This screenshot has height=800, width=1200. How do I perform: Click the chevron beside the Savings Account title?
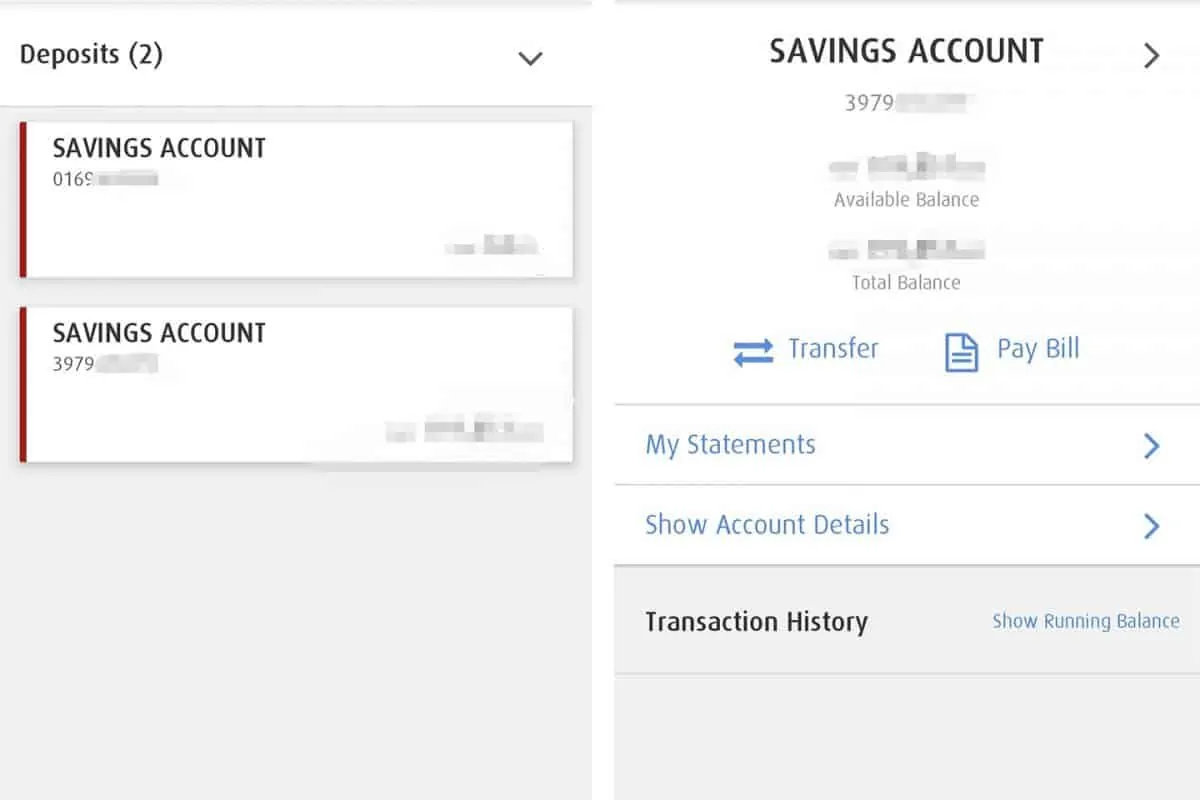click(x=1151, y=55)
